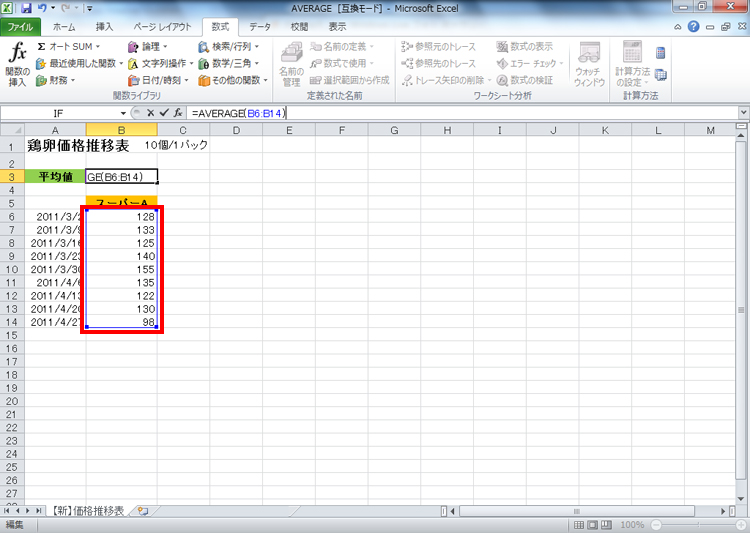Screen dimensions: 750x533
Task: Open Recently Used functions (最近使用した関数)
Action: click(x=79, y=63)
